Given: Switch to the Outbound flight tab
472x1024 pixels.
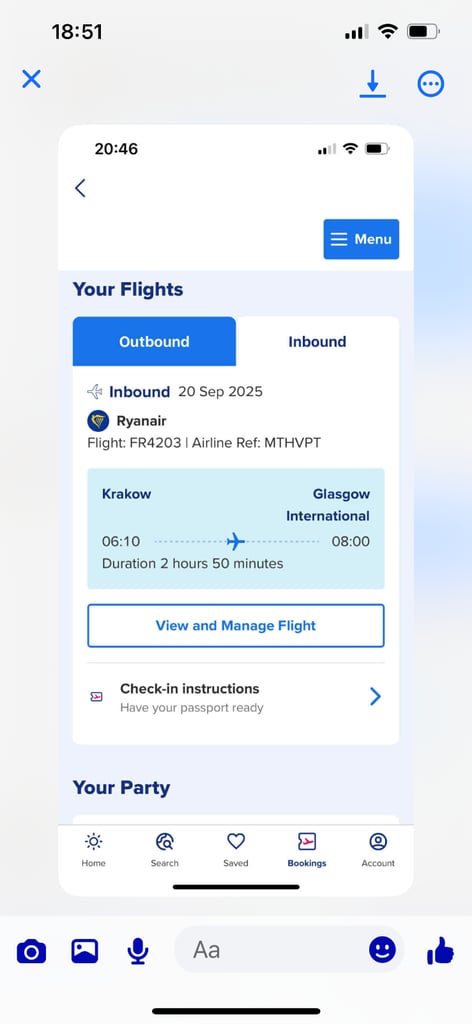Looking at the screenshot, I should coord(154,342).
